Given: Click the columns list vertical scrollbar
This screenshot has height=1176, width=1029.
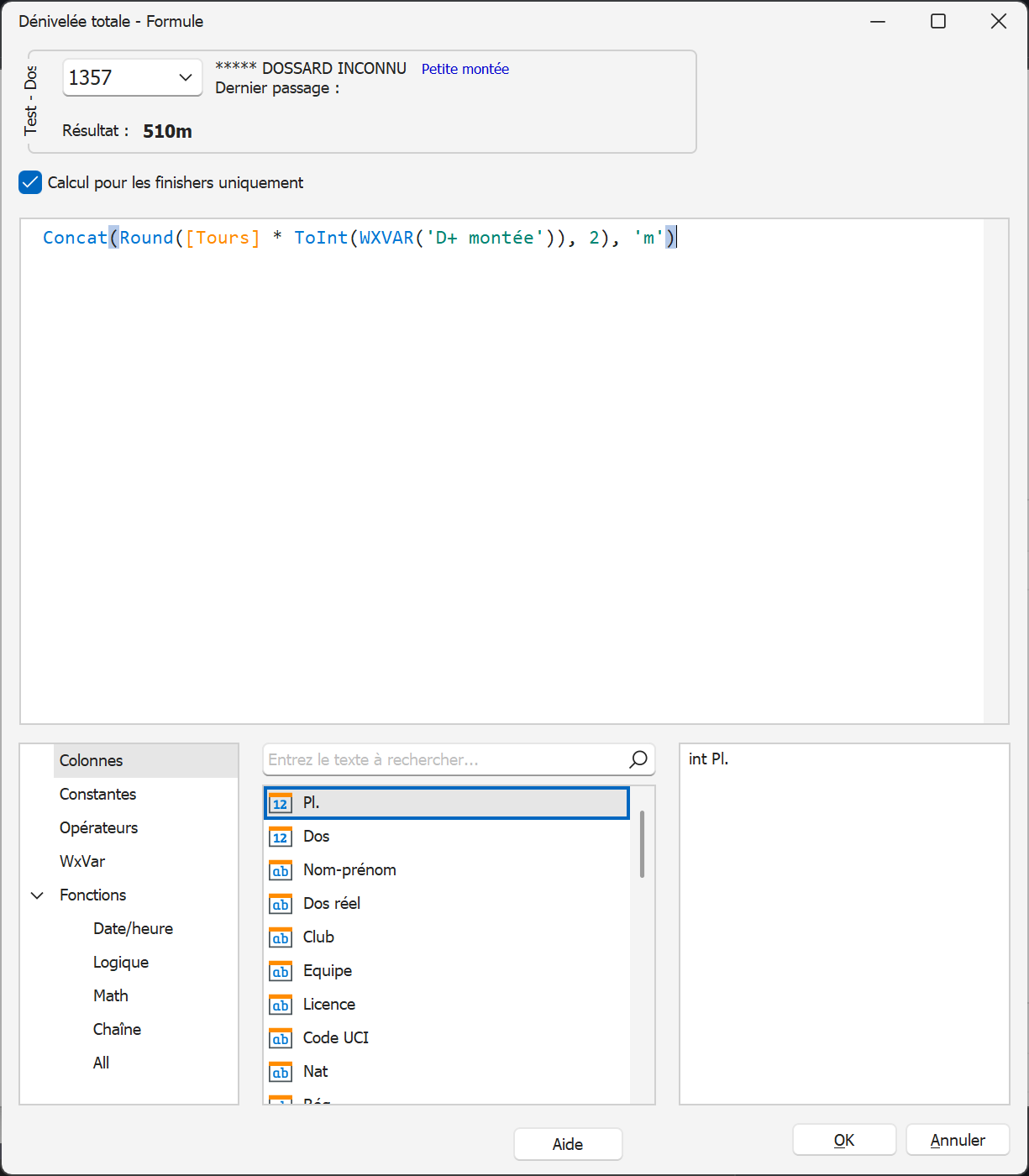Looking at the screenshot, I should coord(643,844).
